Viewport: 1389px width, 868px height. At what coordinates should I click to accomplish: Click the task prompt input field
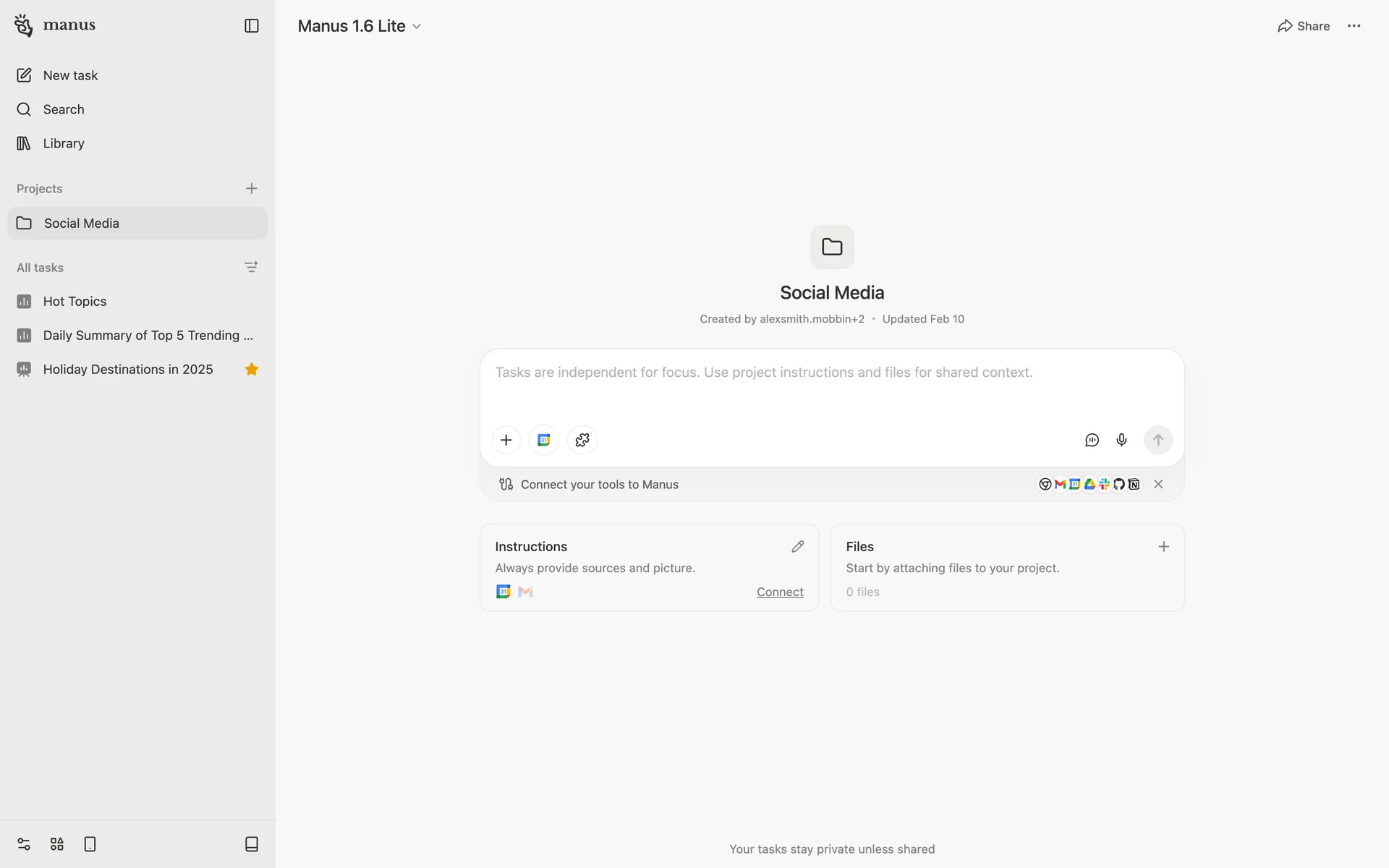(x=832, y=383)
